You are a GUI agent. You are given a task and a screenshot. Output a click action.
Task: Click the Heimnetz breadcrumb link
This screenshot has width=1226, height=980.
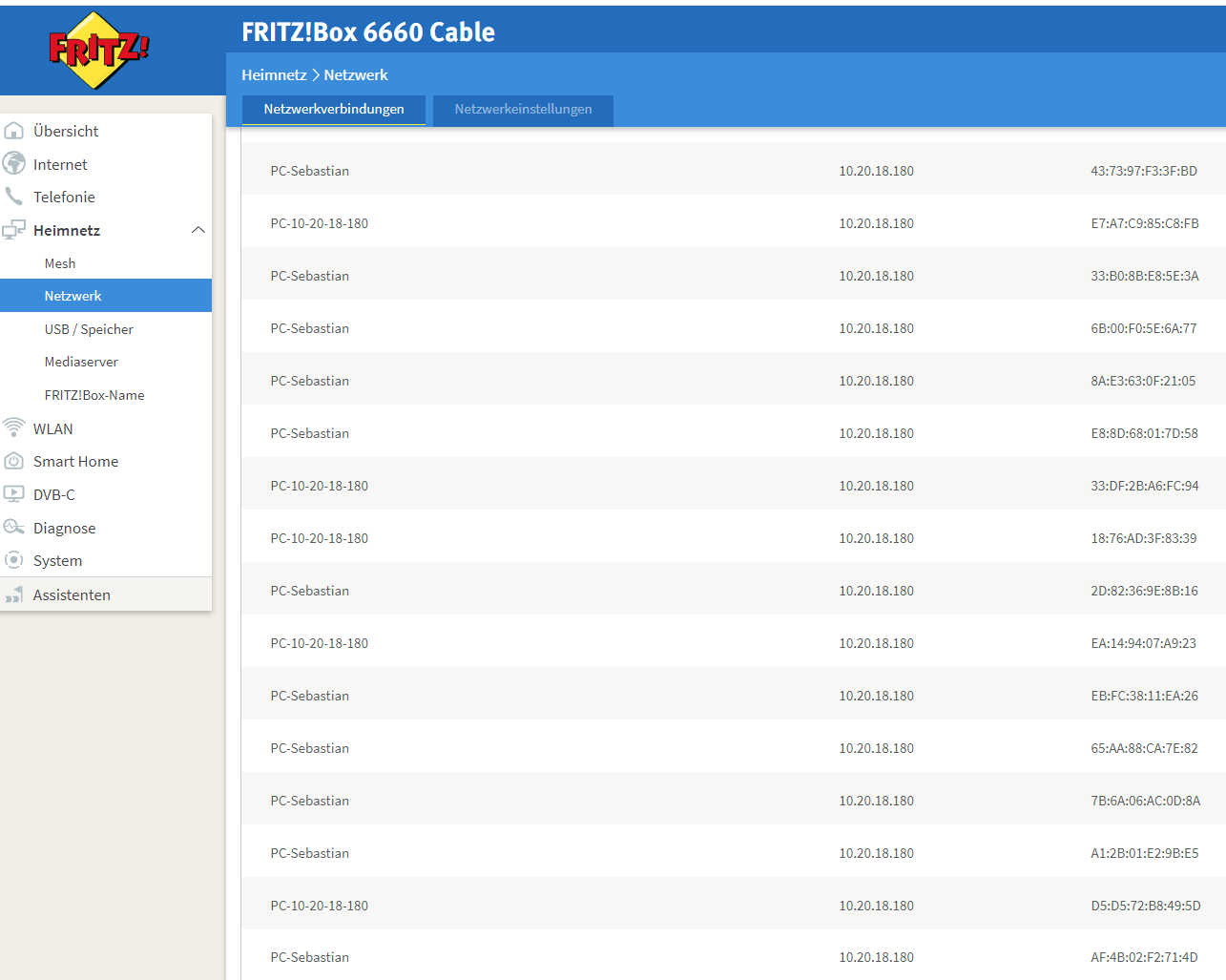coord(274,74)
